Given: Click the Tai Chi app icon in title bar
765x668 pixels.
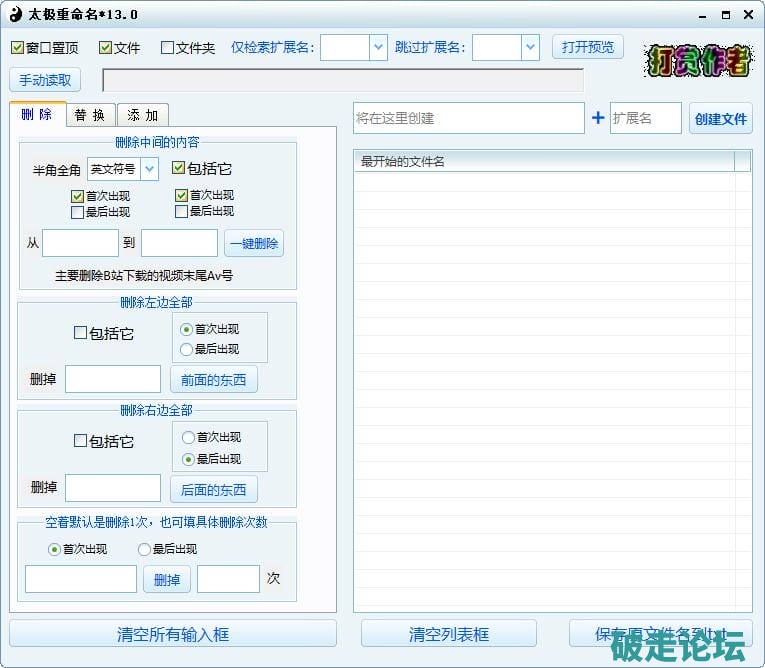Looking at the screenshot, I should click(x=14, y=14).
